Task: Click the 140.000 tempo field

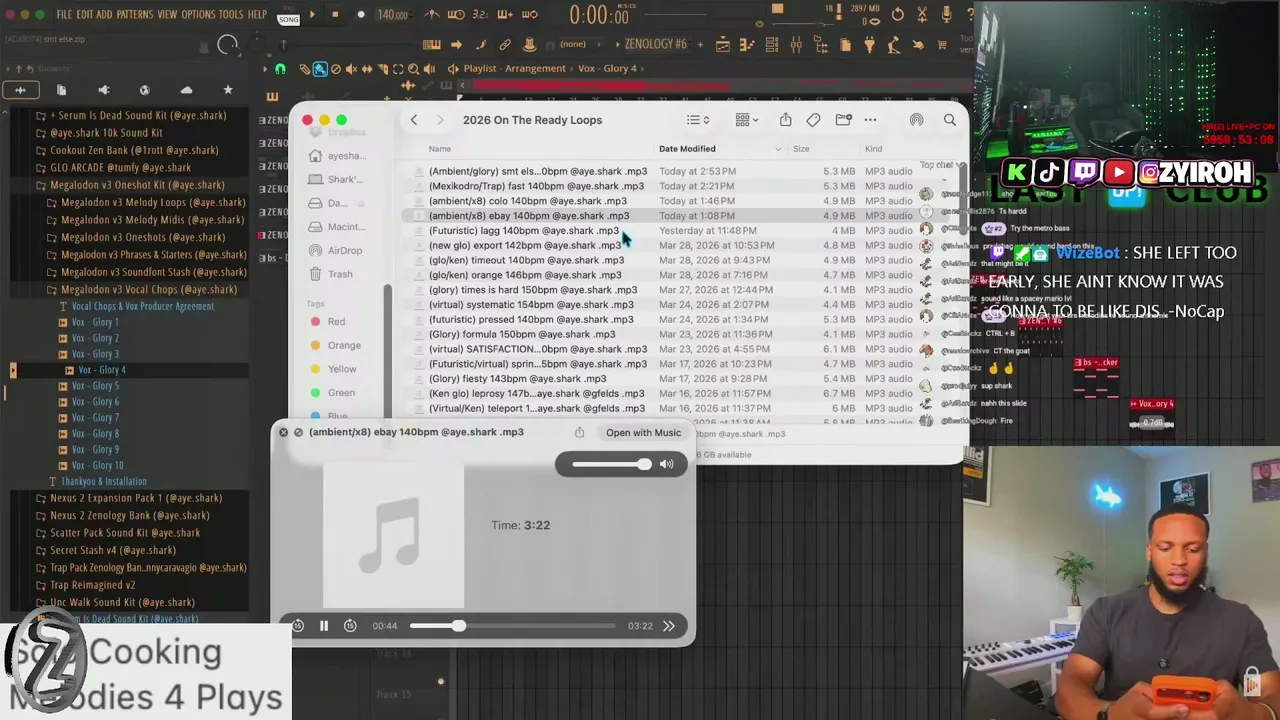Action: [392, 15]
